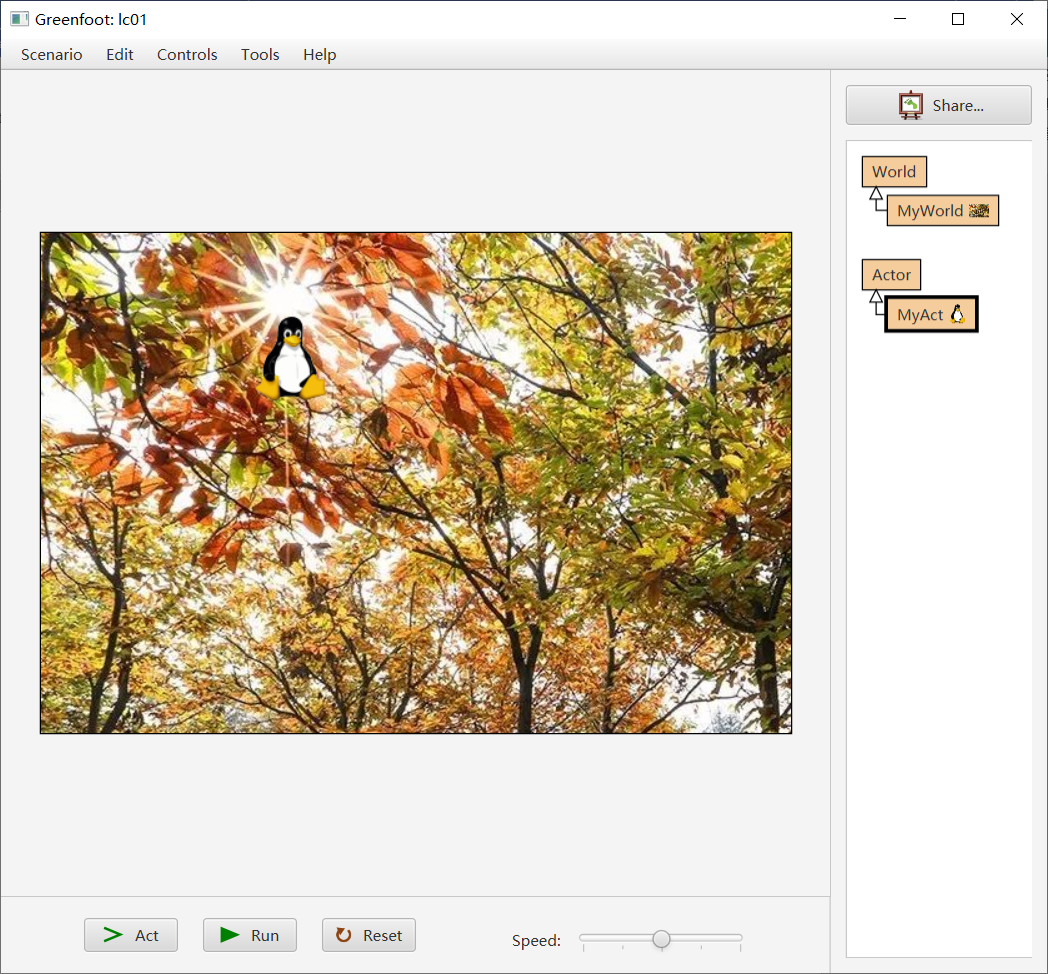Select the Actor class box
The width and height of the screenshot is (1048, 974).
click(x=891, y=274)
